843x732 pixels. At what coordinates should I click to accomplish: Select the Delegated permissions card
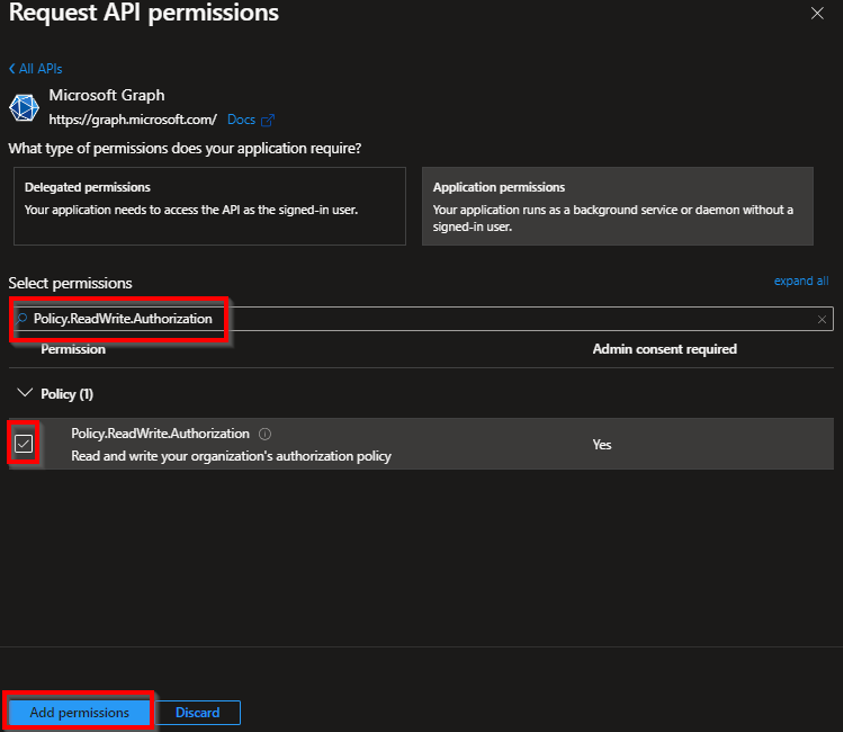click(x=209, y=206)
